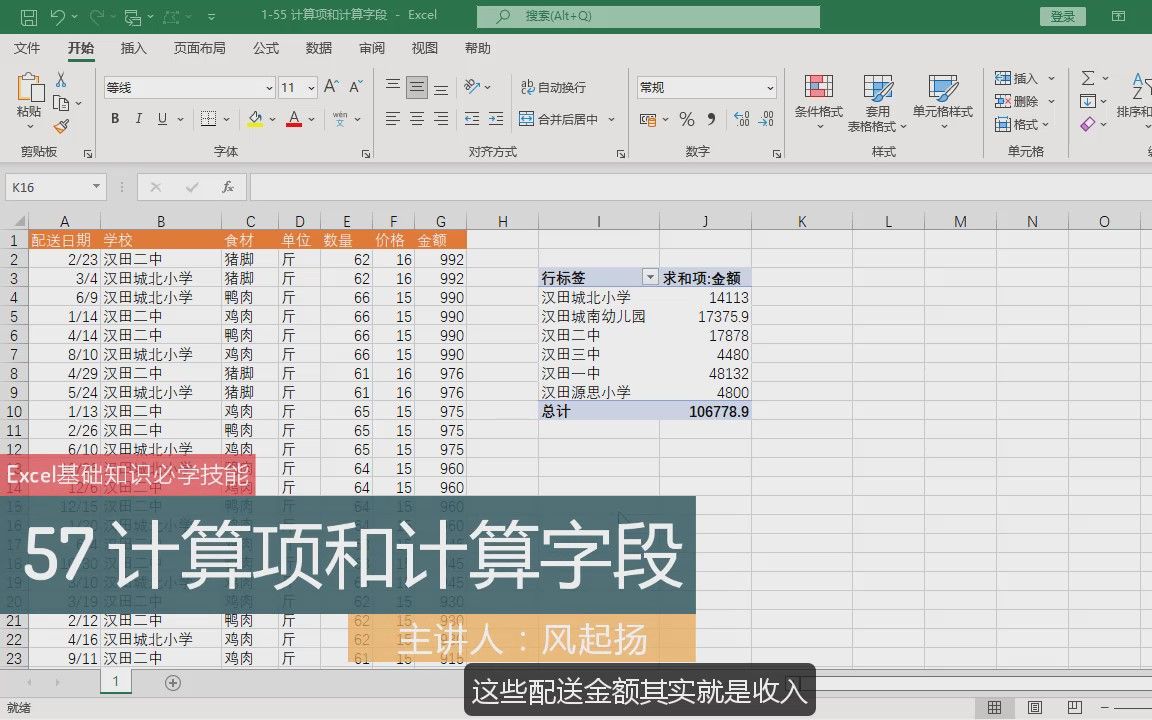Switch to the 数据 ribbon tab
Image resolution: width=1152 pixels, height=720 pixels.
[x=318, y=47]
